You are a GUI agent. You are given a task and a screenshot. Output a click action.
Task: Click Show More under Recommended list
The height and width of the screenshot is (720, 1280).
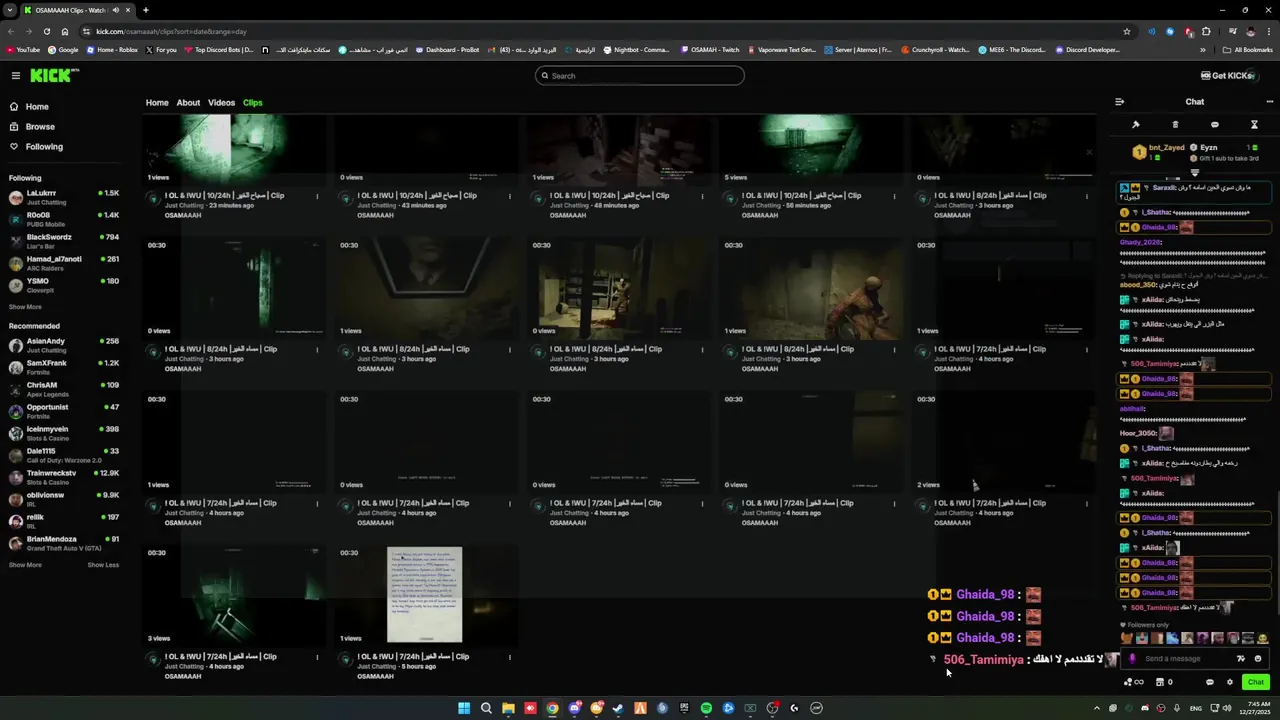pyautogui.click(x=25, y=565)
